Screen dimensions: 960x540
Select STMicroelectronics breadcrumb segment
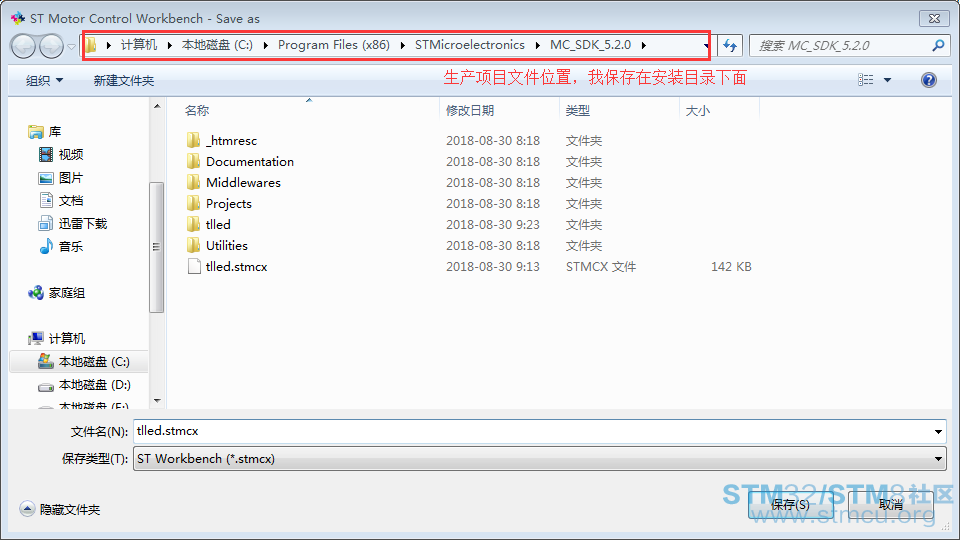tap(470, 45)
